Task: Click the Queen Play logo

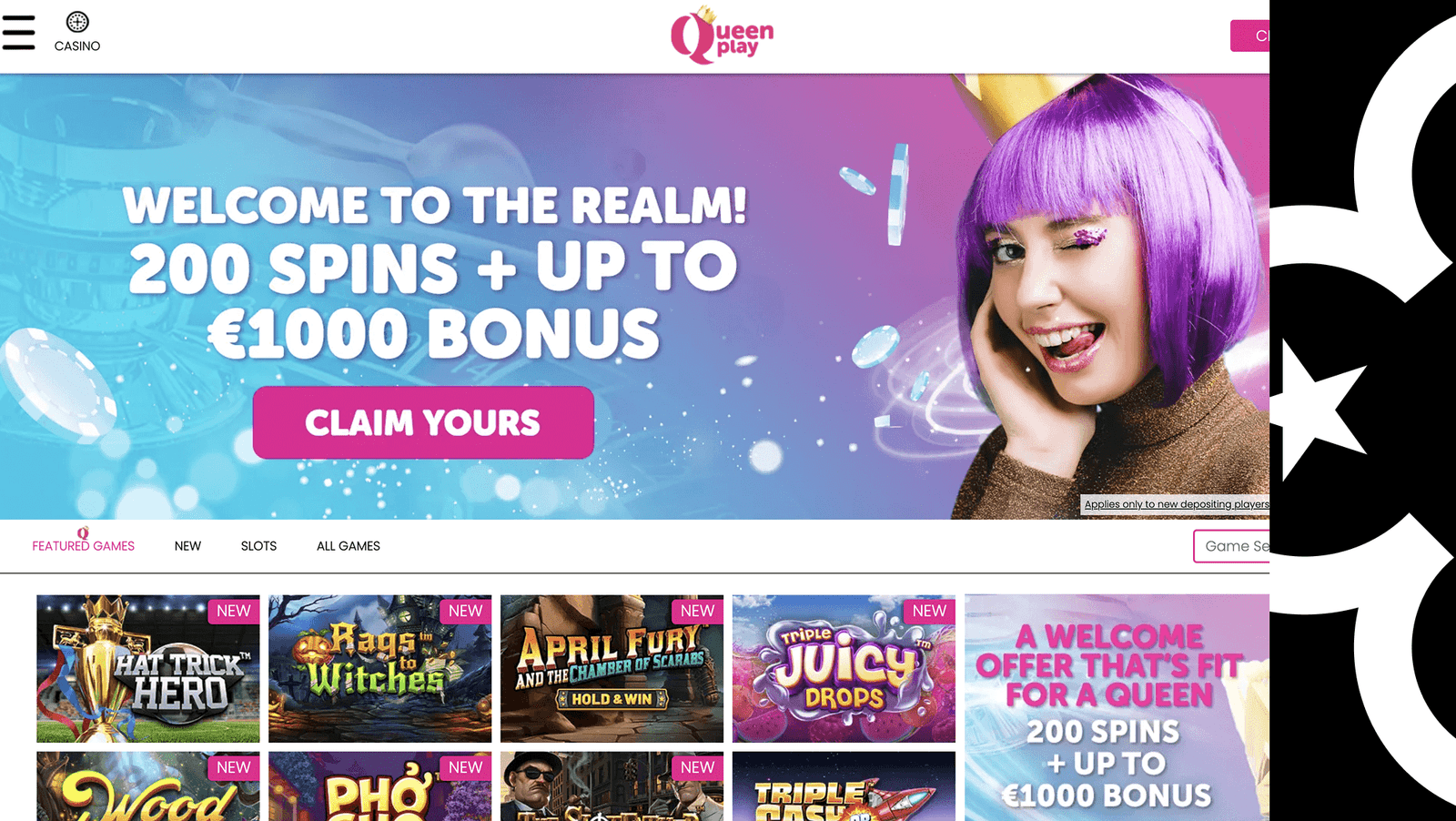Action: coord(722,35)
